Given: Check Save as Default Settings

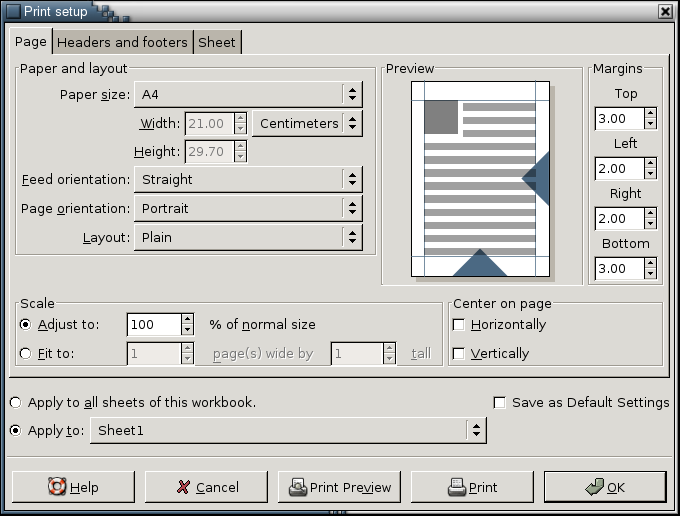Looking at the screenshot, I should [x=500, y=403].
